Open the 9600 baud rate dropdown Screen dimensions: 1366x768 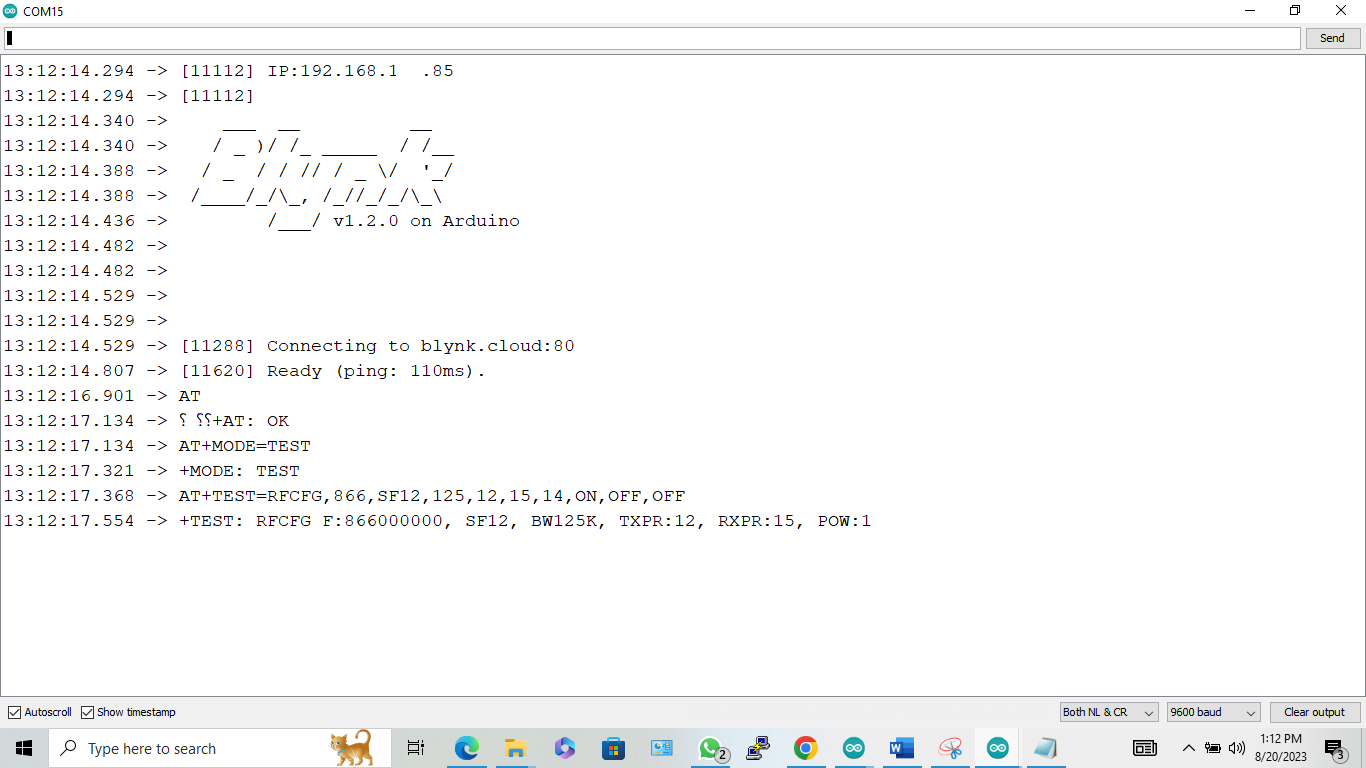pos(1214,712)
